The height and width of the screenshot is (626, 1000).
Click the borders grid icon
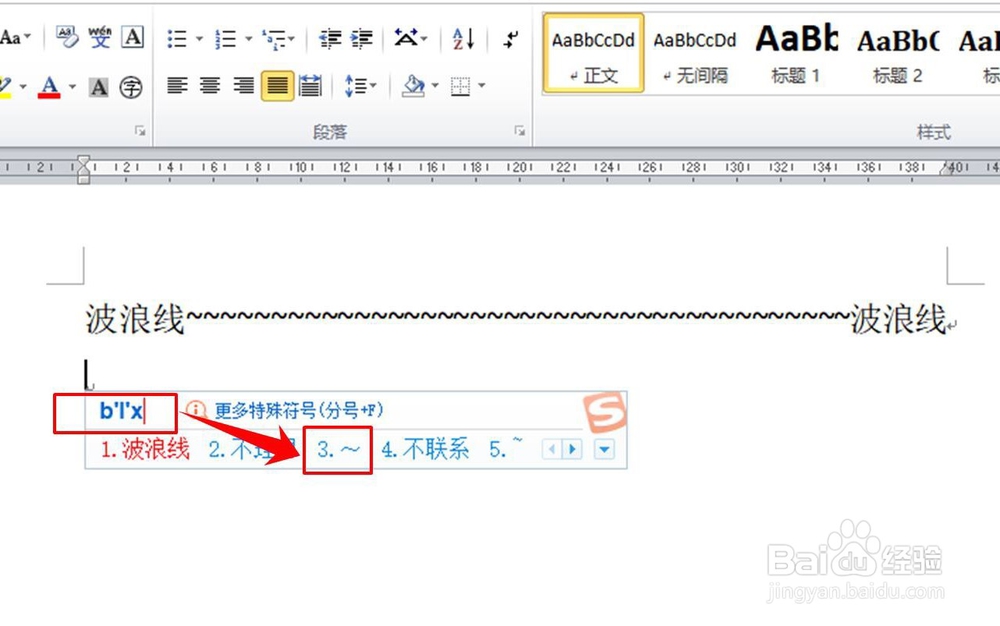[x=460, y=85]
